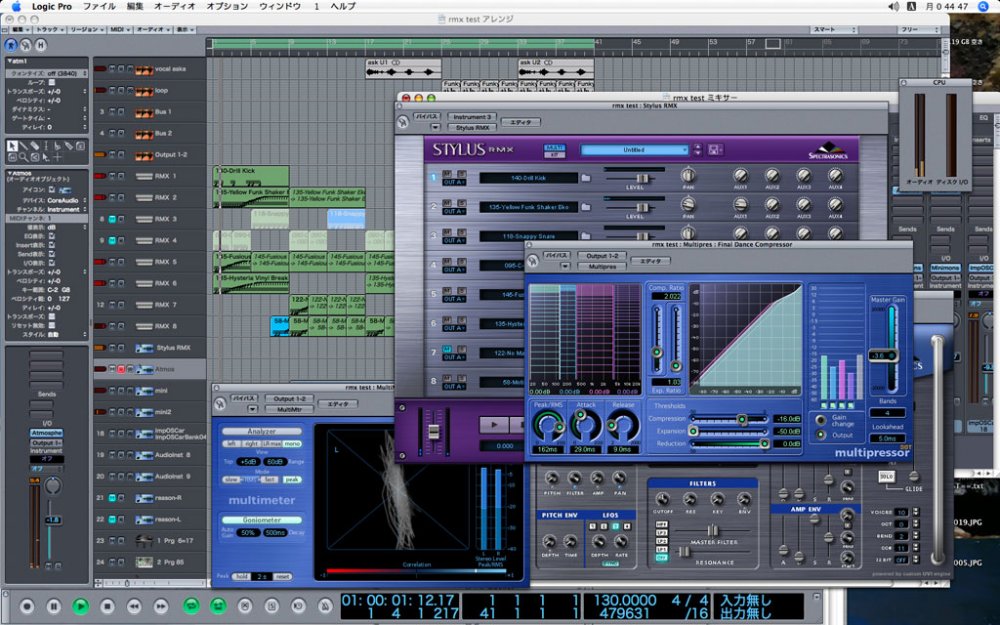This screenshot has height=625, width=1000.
Task: Click the Rewind button in the transport bar
Action: point(134,606)
